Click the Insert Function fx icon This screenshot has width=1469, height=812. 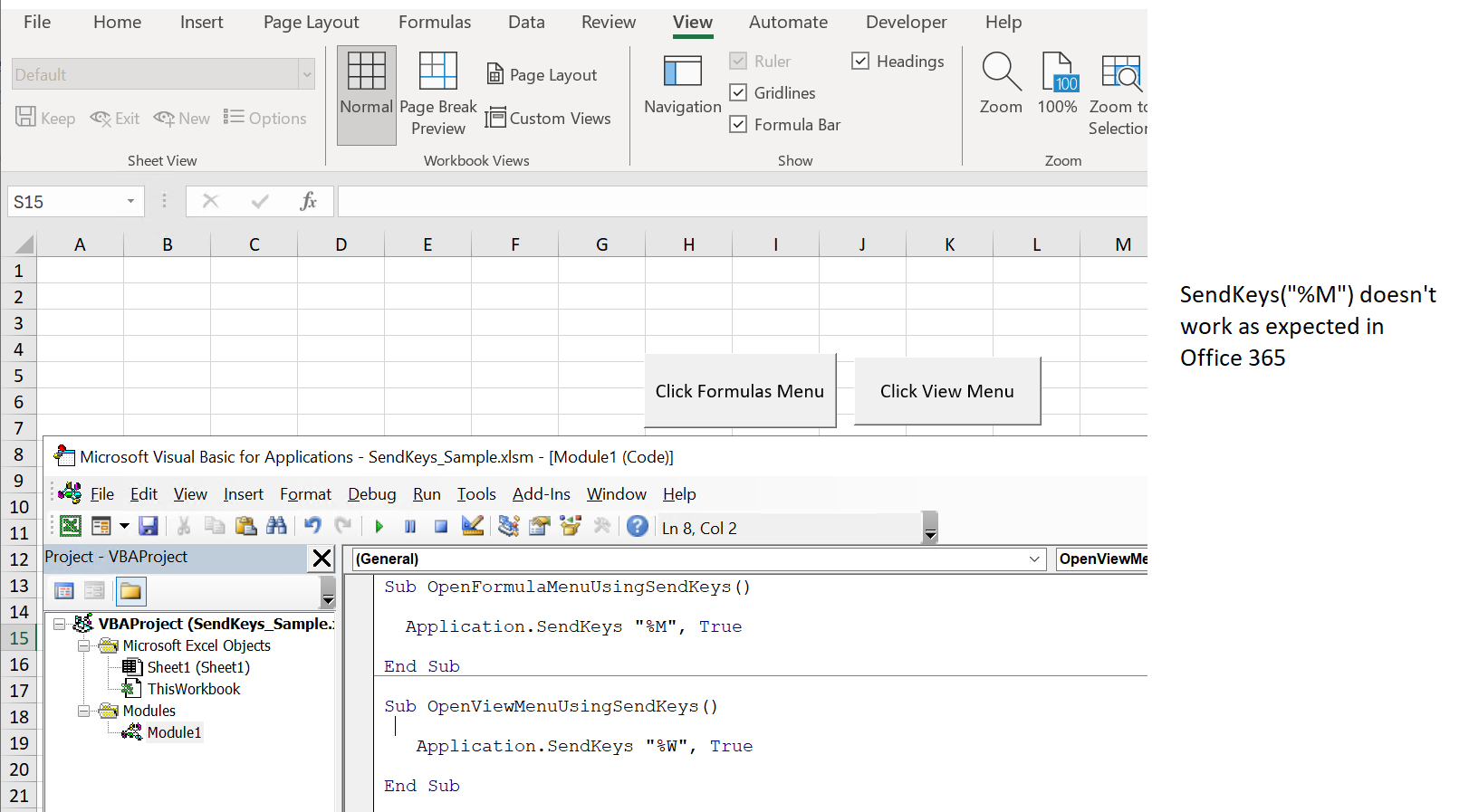coord(308,201)
